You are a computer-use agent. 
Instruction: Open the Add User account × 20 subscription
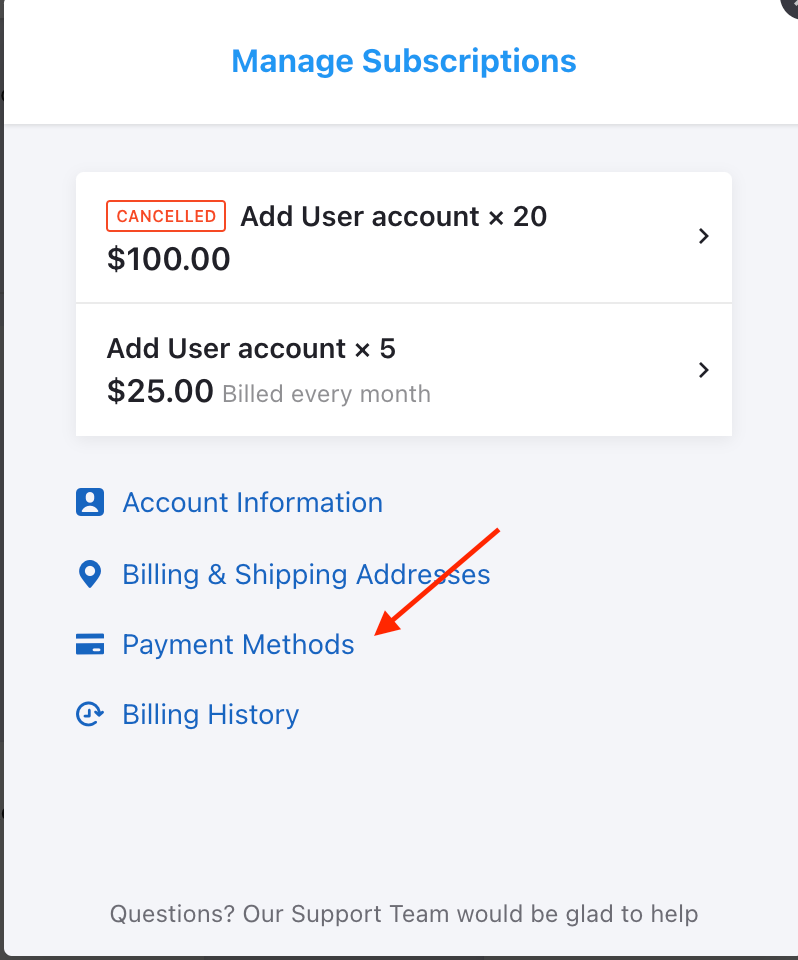(x=404, y=238)
